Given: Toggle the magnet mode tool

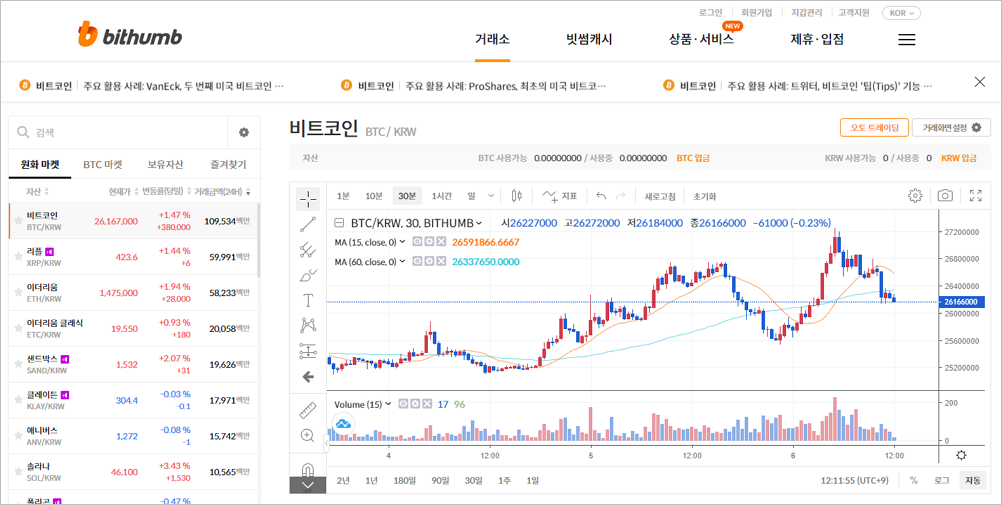Looking at the screenshot, I should pyautogui.click(x=307, y=470).
